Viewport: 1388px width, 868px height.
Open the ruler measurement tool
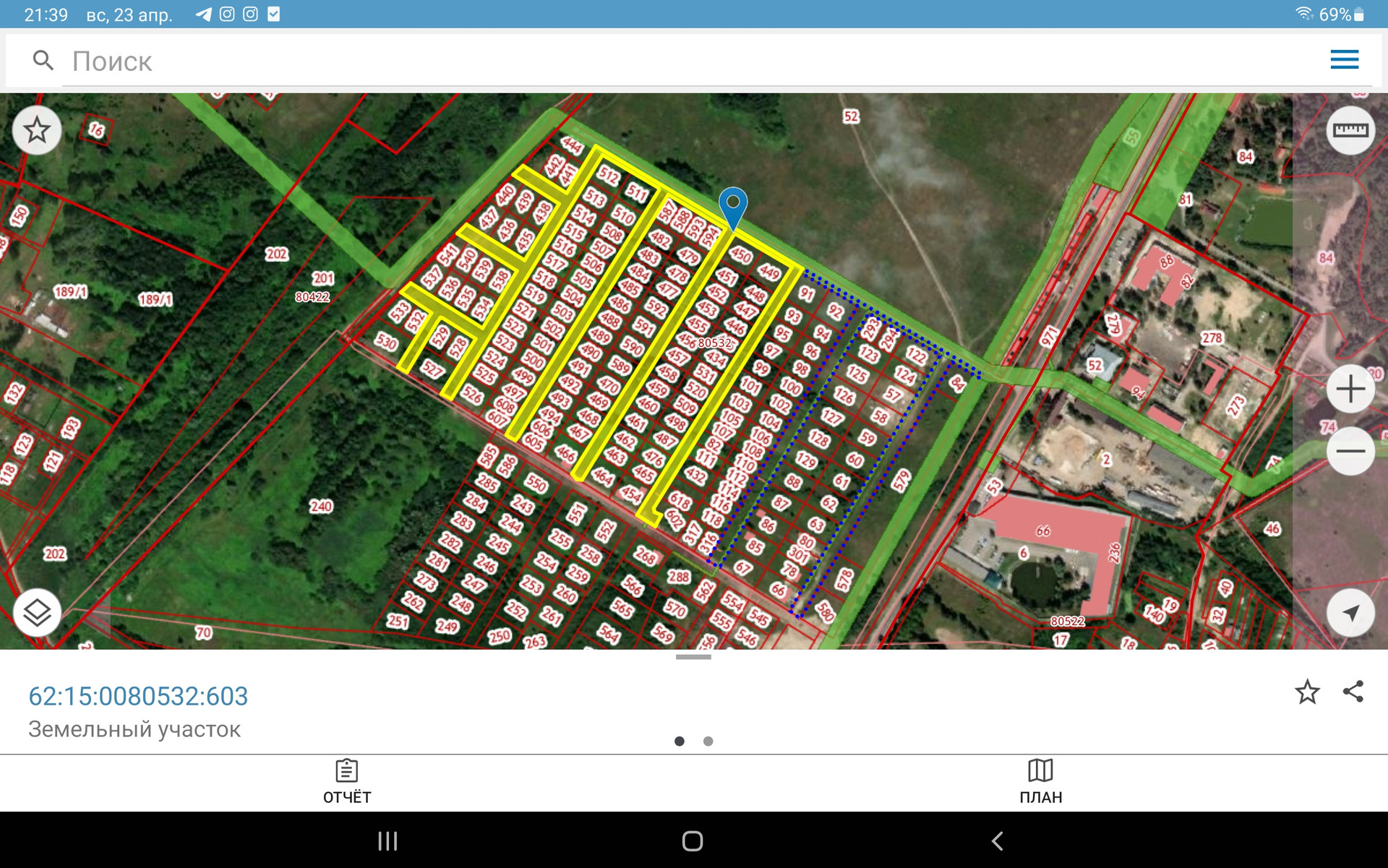[x=1350, y=131]
